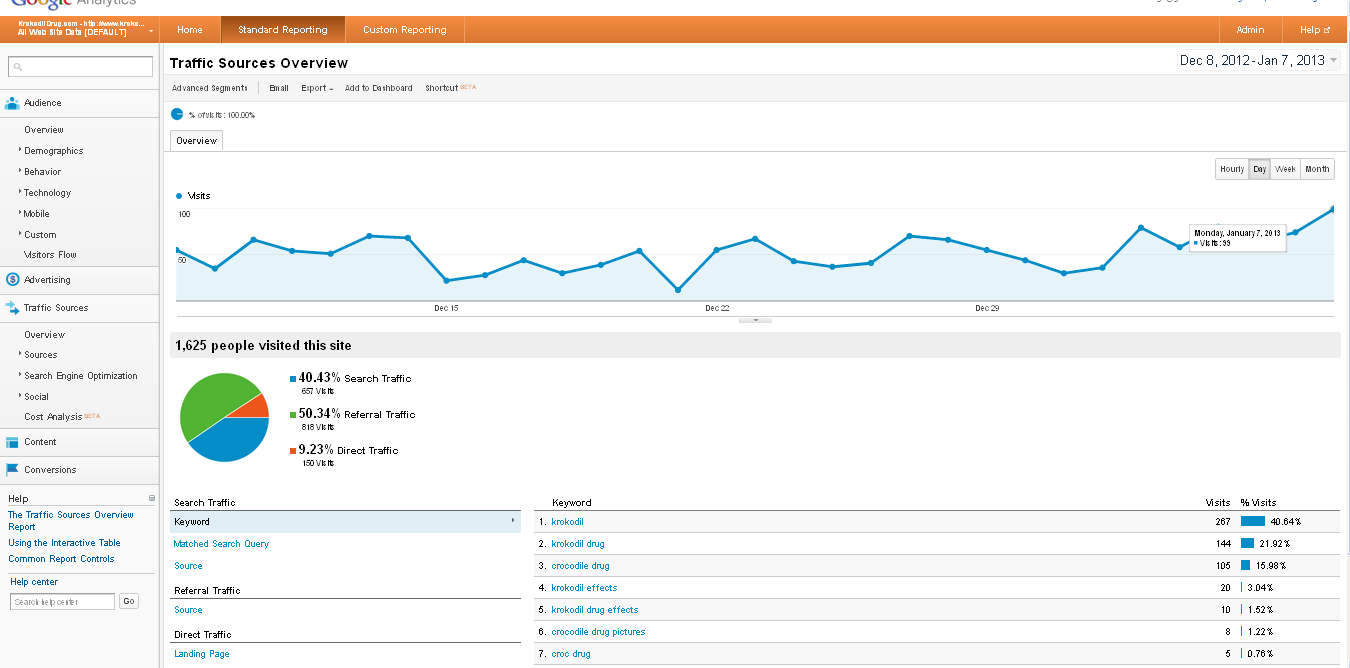The width and height of the screenshot is (1350, 668).
Task: Click the magnifier icon in sidebar search
Action: 18,68
